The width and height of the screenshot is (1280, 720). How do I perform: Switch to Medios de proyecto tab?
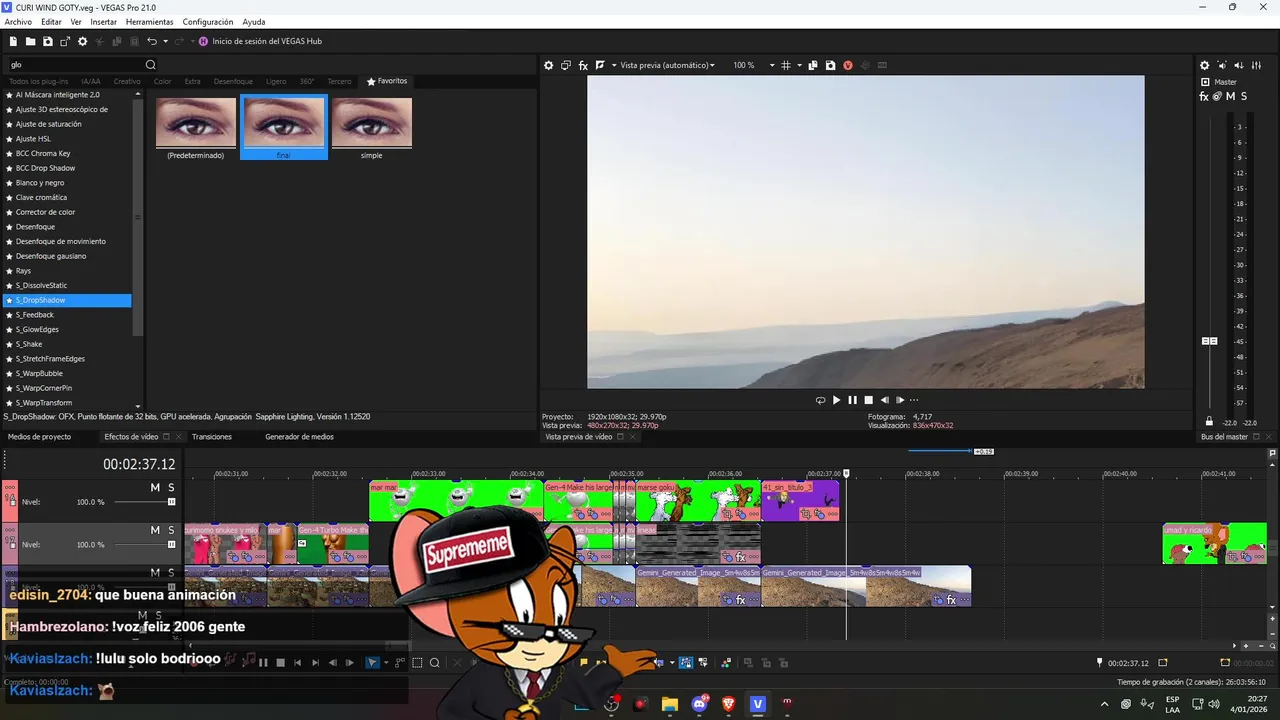[39, 437]
